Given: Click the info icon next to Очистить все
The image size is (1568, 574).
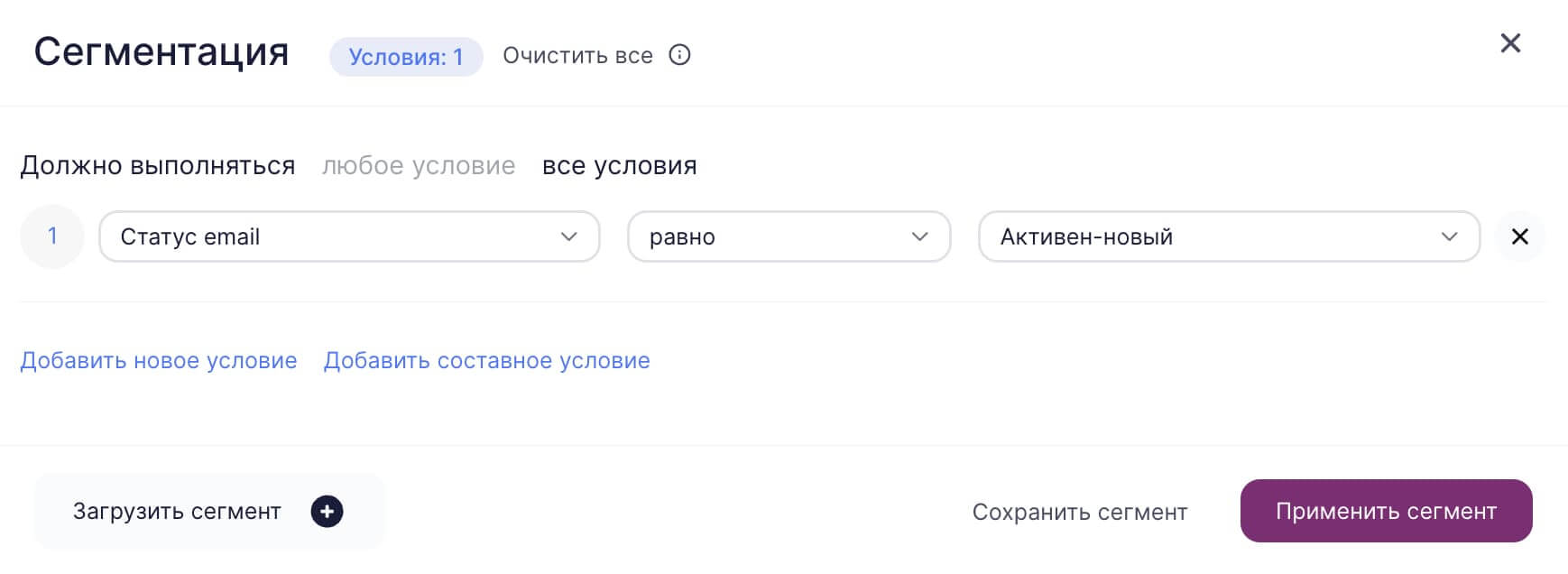Looking at the screenshot, I should [x=679, y=55].
